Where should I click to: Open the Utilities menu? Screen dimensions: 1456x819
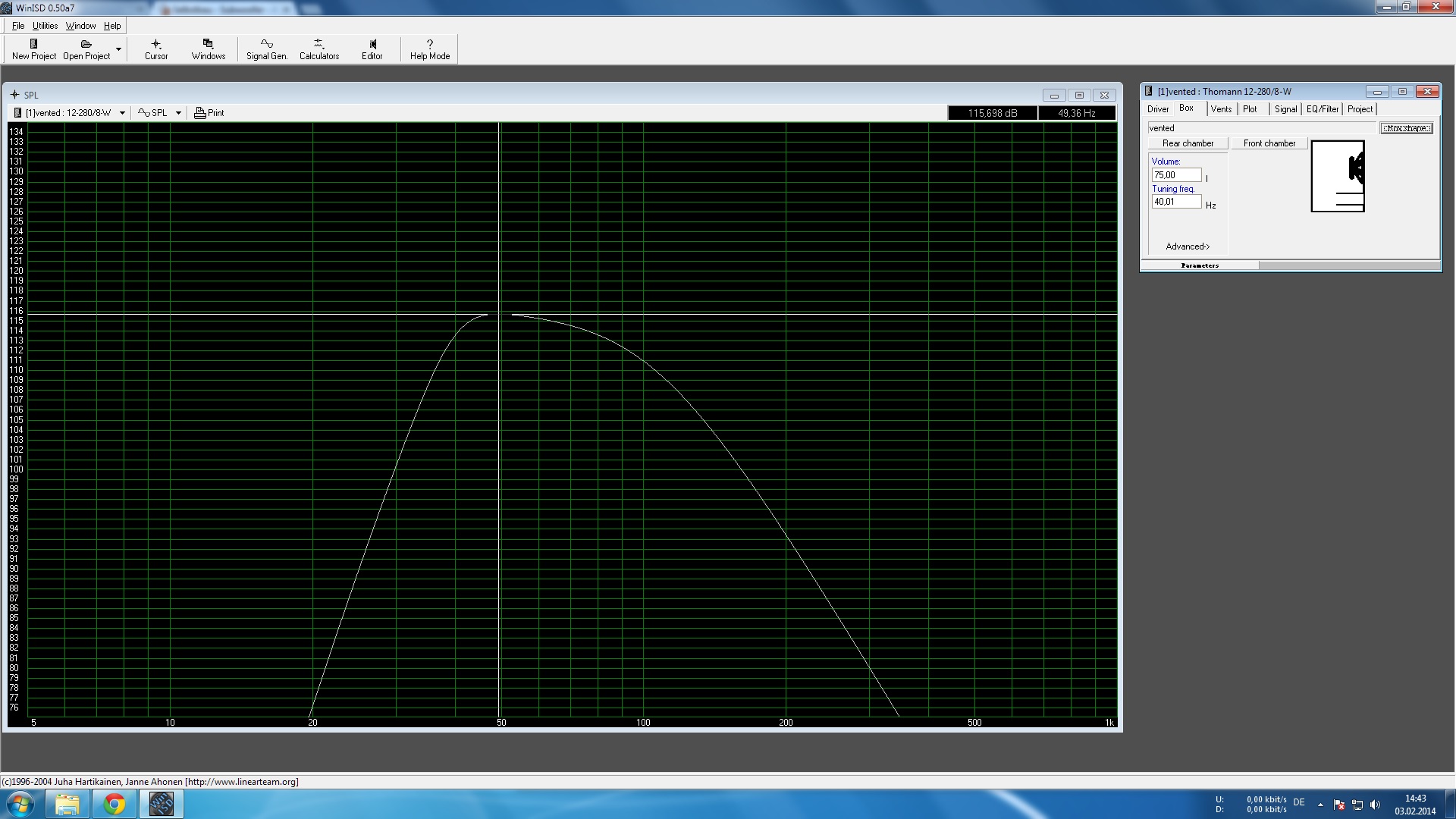pos(45,26)
